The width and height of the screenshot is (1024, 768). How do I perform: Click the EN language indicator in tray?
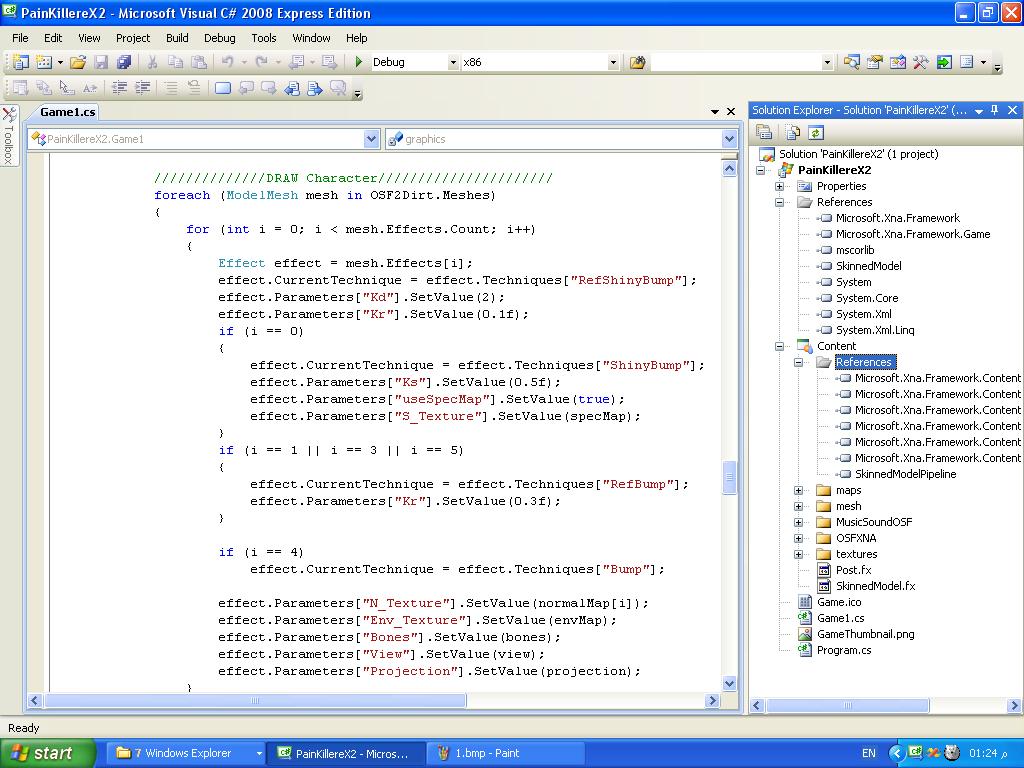pos(869,753)
